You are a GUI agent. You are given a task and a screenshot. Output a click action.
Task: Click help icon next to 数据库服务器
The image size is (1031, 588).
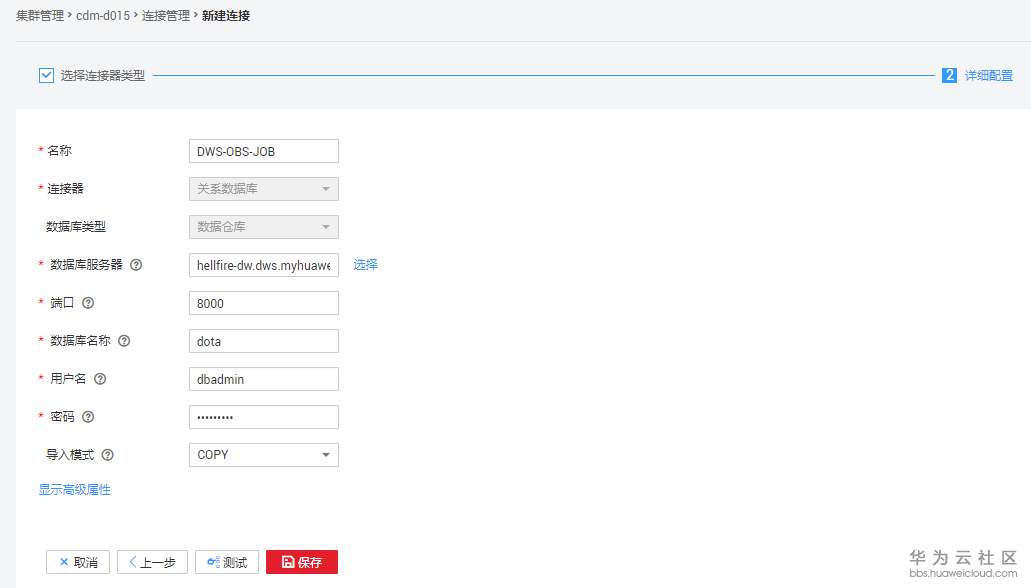[136, 264]
